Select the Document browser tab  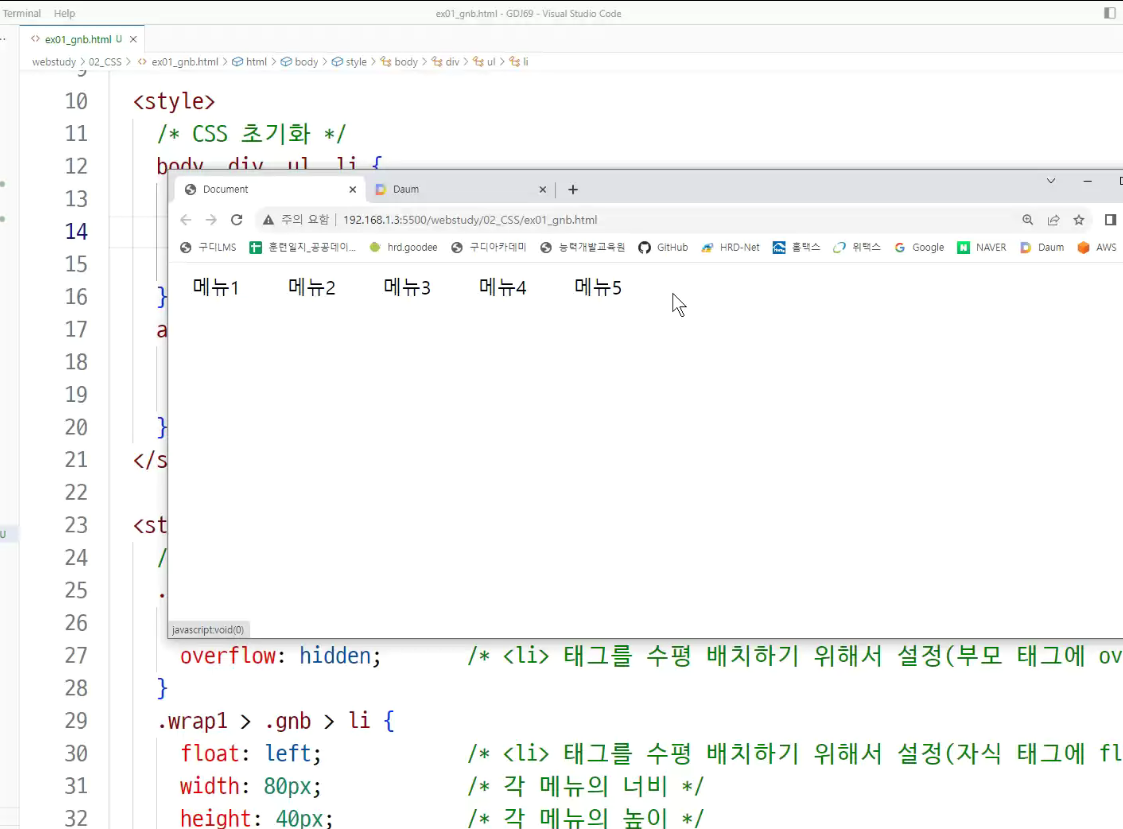(x=271, y=190)
